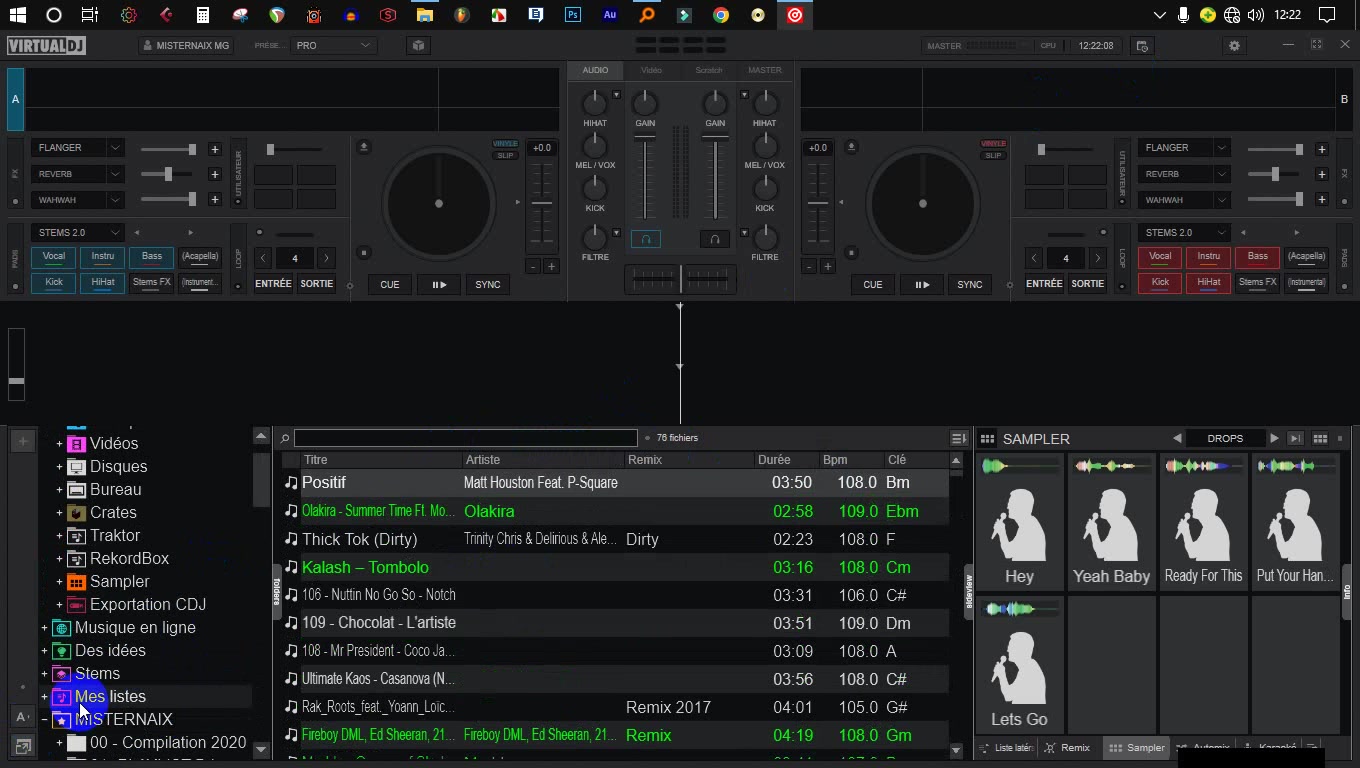
Task: Click the plus beside deck B Reverb slider
Action: 1321,174
